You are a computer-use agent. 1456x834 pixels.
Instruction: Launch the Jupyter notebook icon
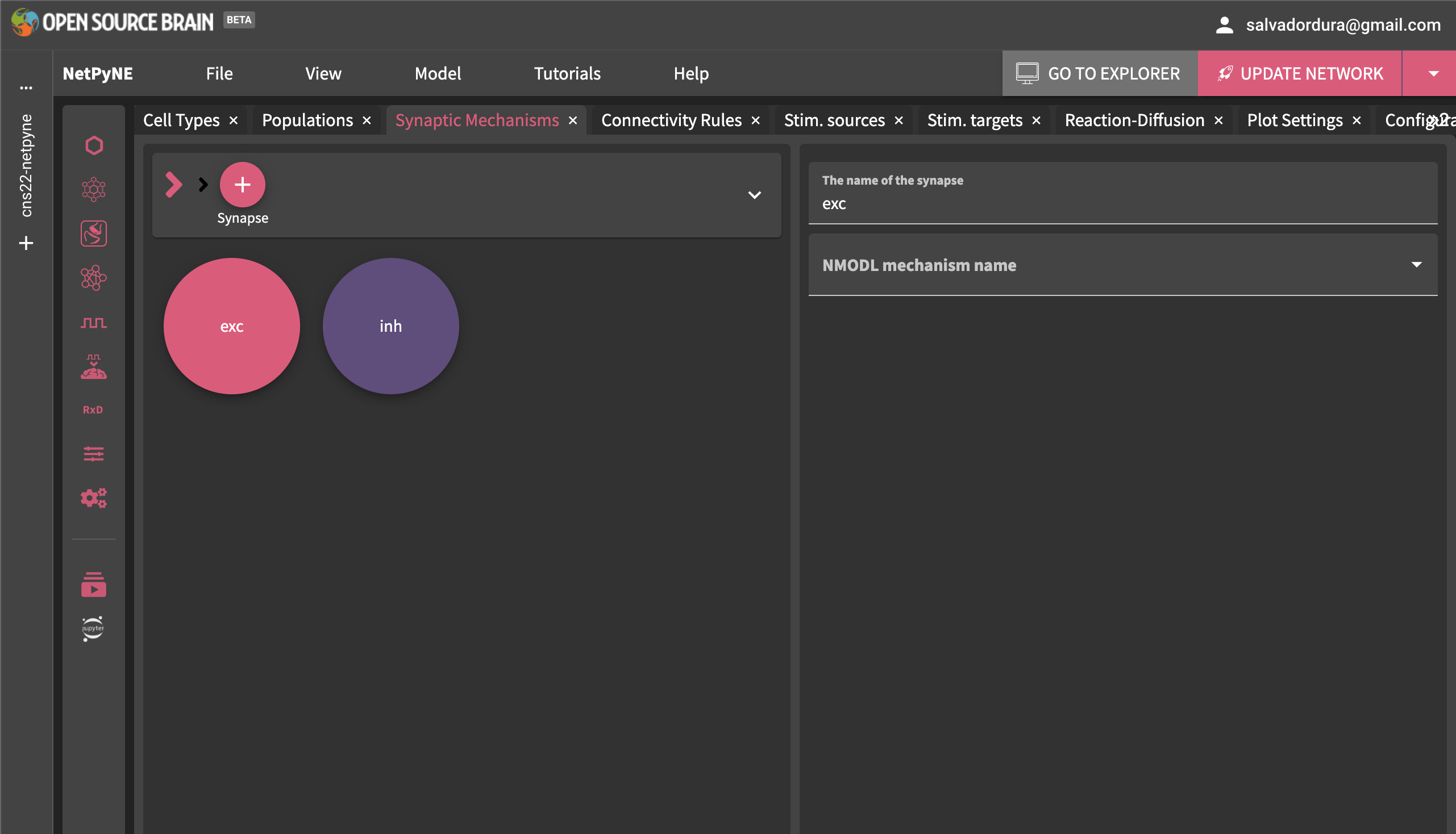(x=92, y=628)
